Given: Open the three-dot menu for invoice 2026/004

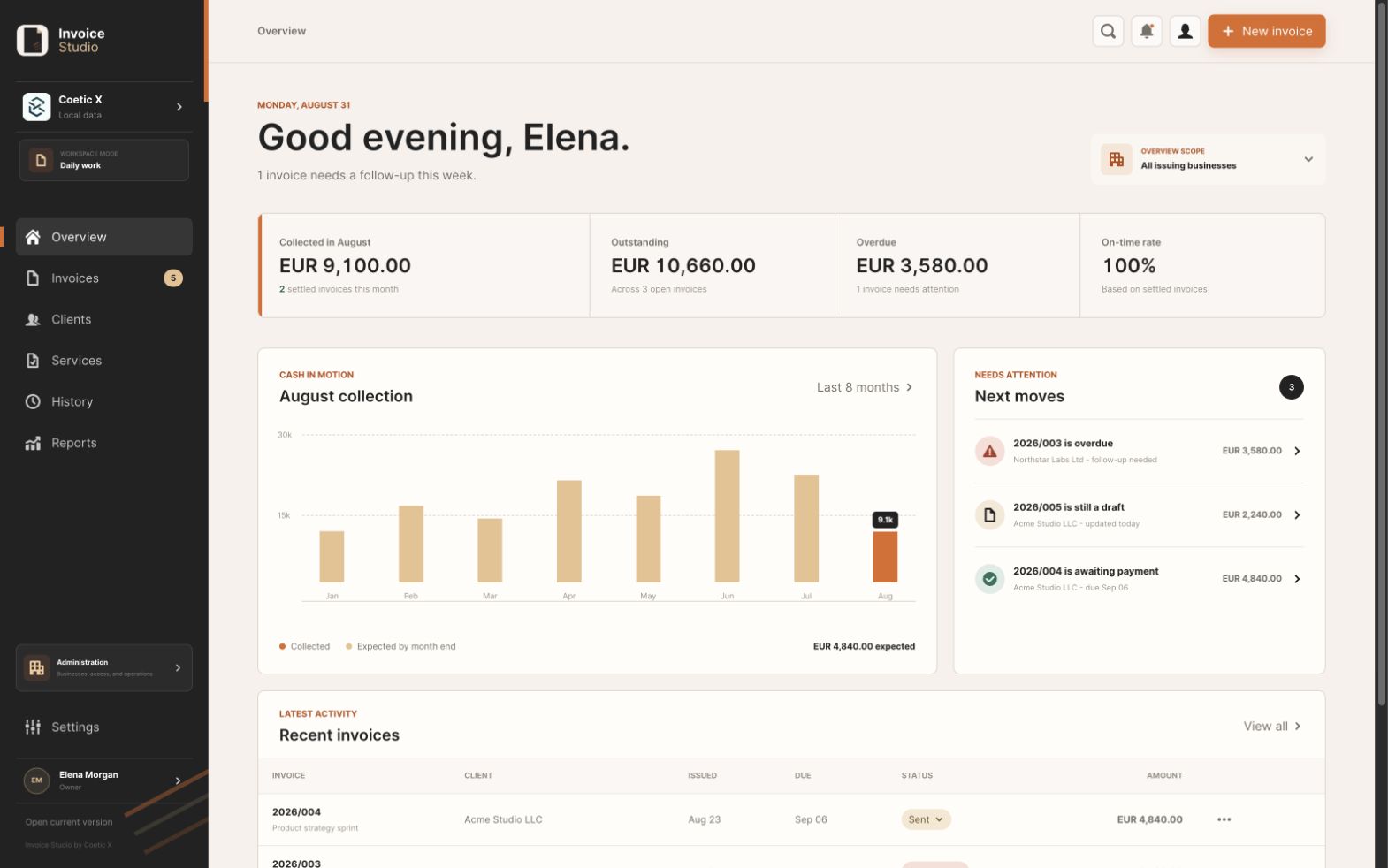Looking at the screenshot, I should pos(1224,819).
